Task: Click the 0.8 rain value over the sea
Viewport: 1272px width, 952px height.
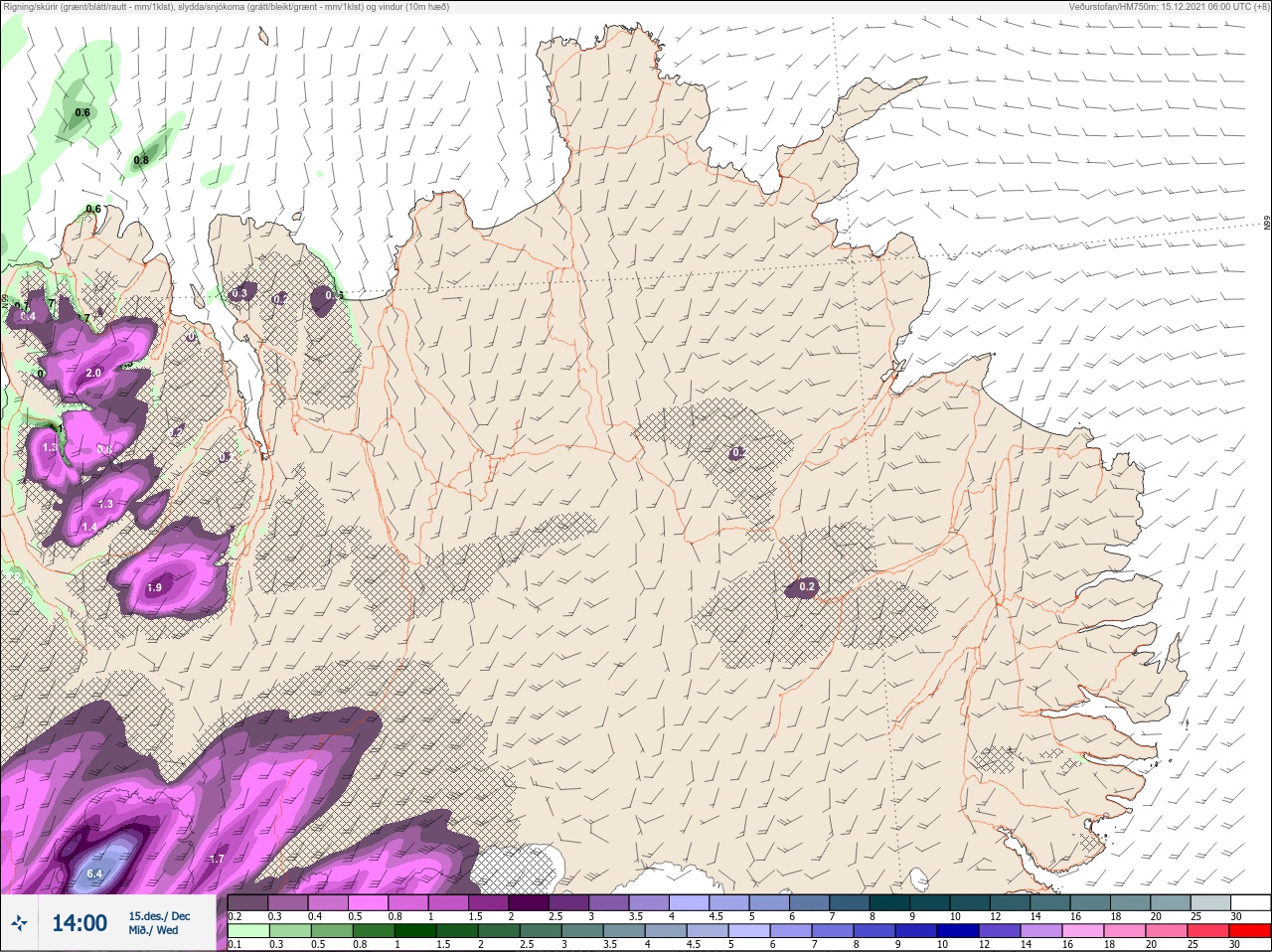Action: point(141,160)
